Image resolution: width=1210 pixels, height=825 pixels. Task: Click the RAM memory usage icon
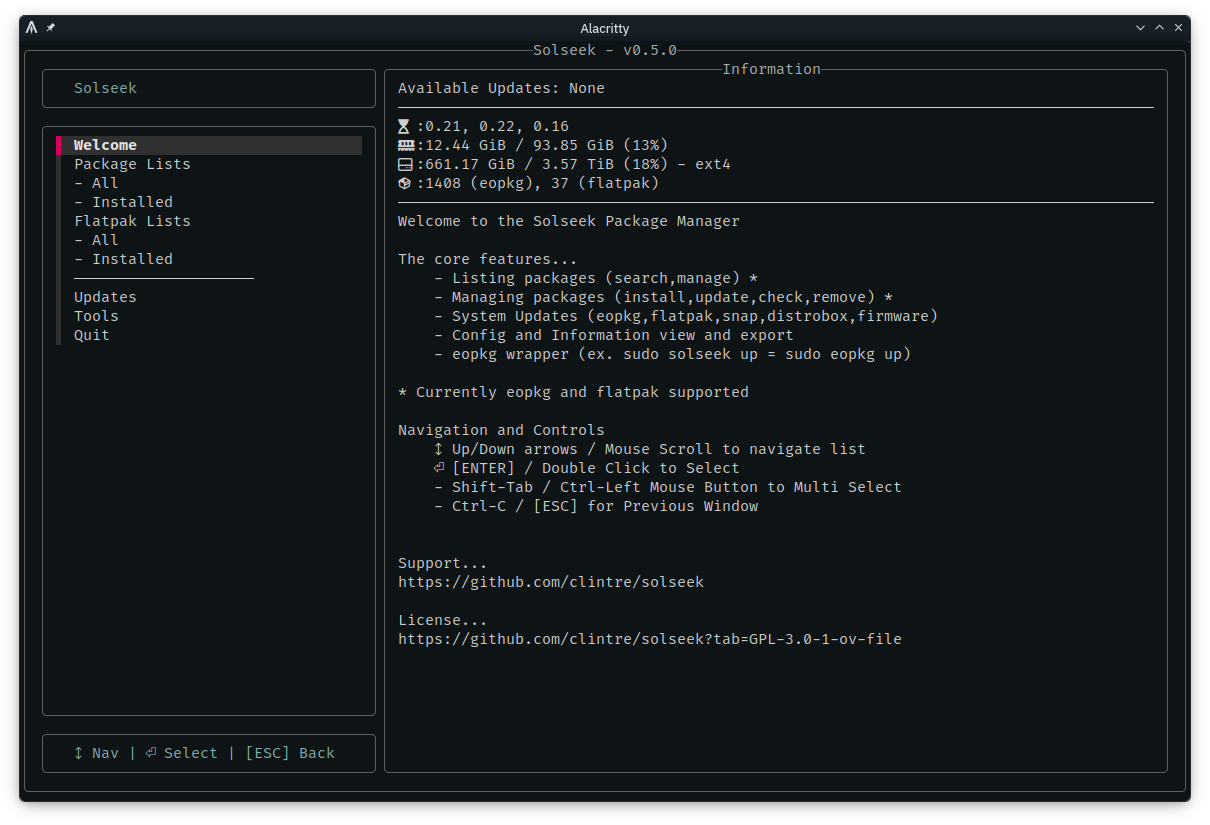(x=405, y=145)
